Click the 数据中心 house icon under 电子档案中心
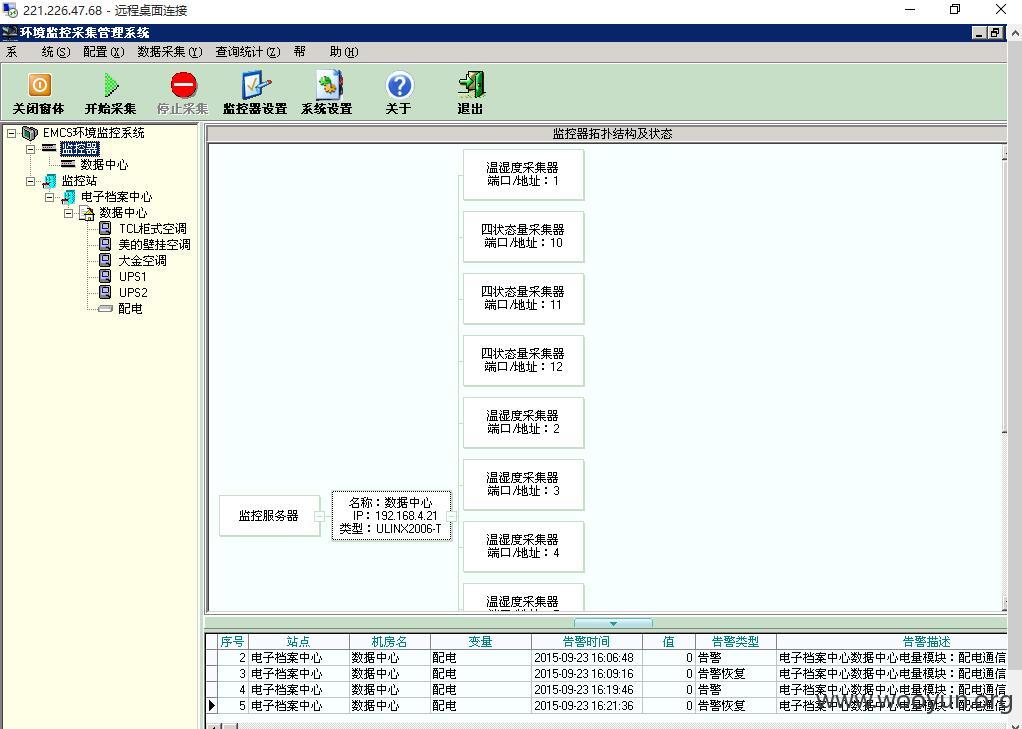 pos(87,213)
